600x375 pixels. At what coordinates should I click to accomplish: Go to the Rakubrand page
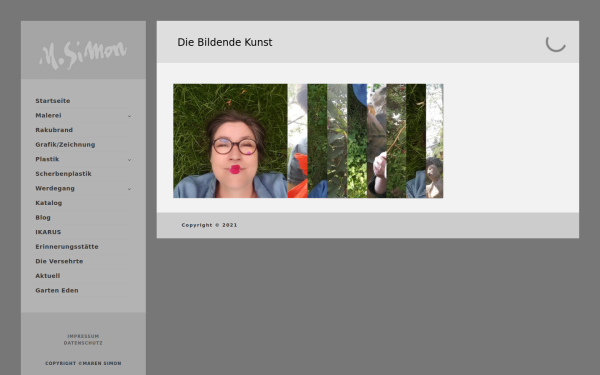(54, 130)
